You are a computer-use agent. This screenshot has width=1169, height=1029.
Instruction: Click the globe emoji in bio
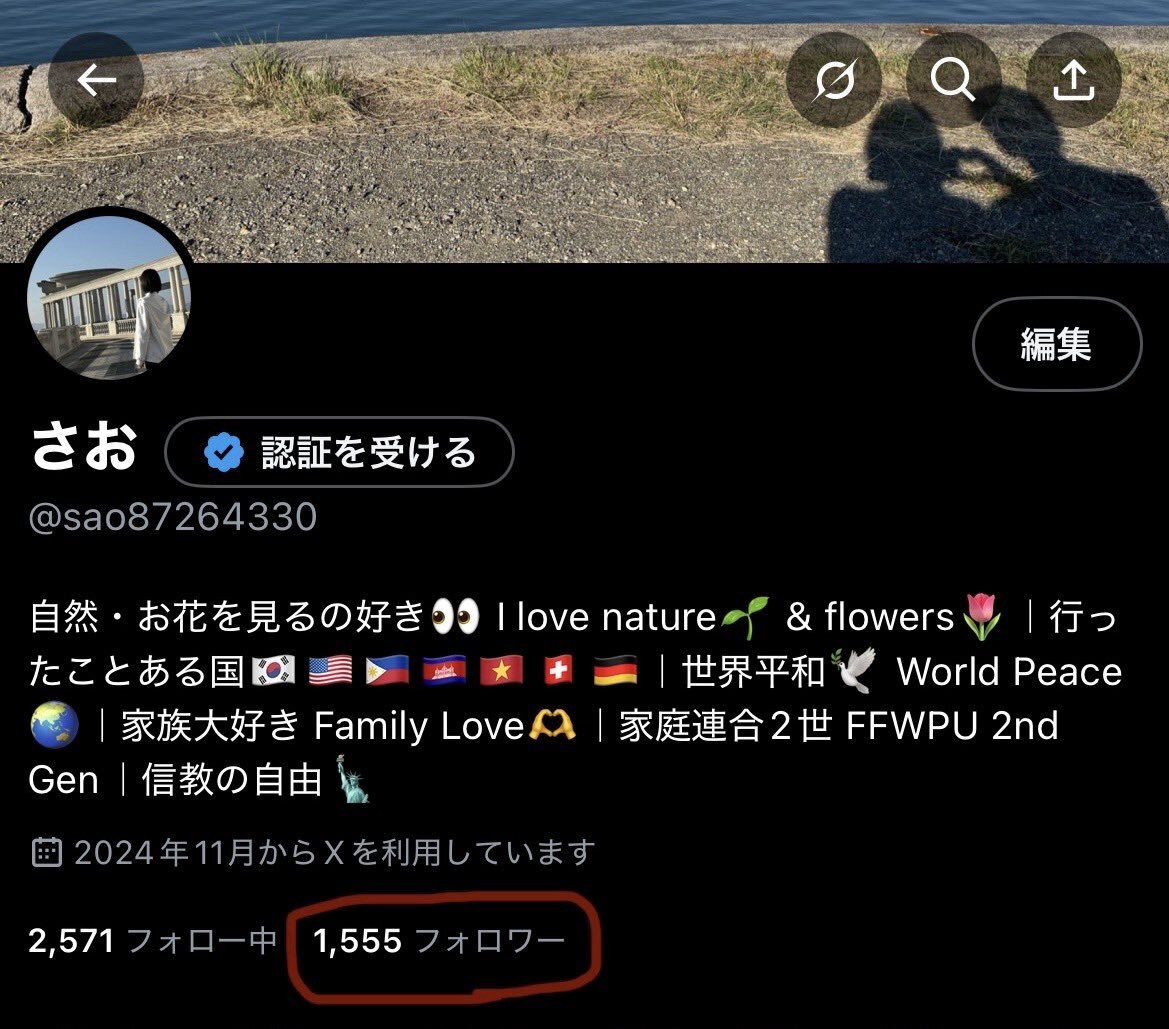(54, 725)
